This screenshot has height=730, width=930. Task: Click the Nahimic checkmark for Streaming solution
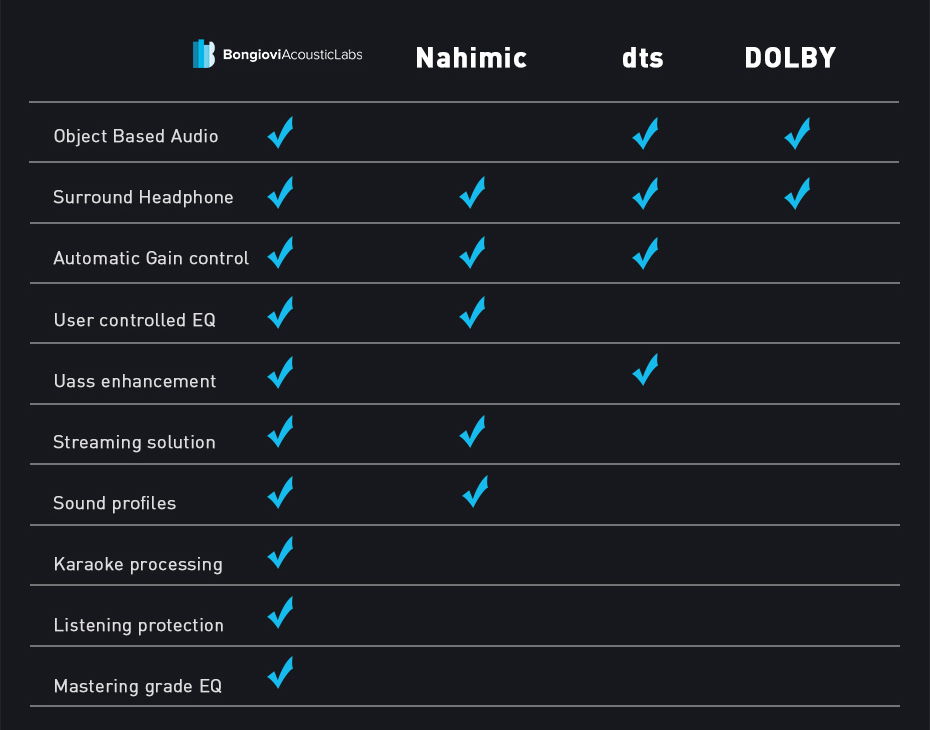[x=473, y=431]
